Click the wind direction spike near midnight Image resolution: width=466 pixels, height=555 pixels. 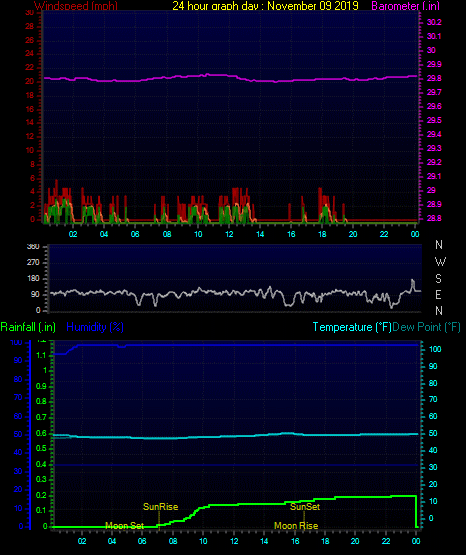413,285
